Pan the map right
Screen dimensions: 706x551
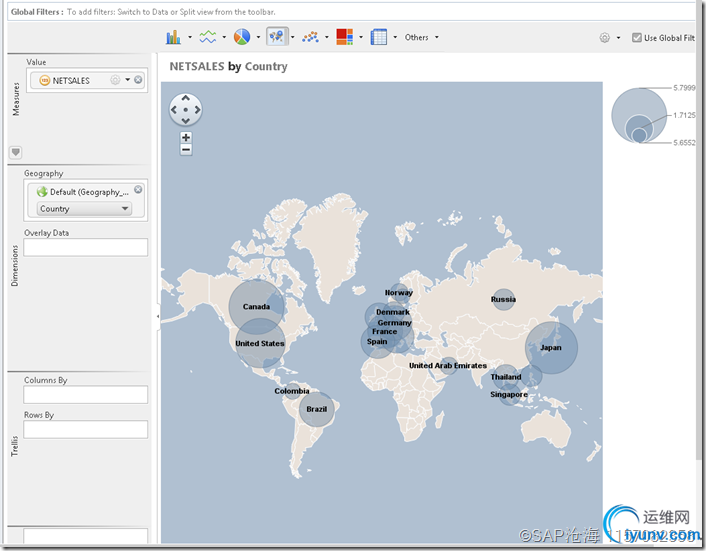point(197,110)
